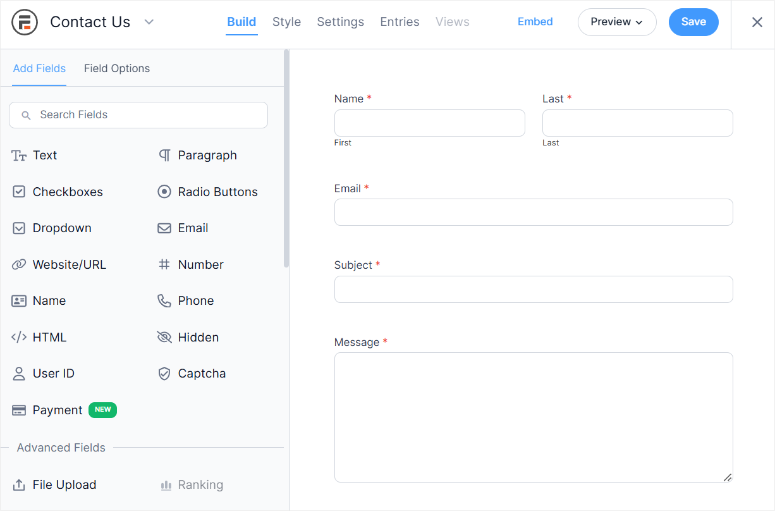
Task: Click the Contact Us form title
Action: point(90,22)
